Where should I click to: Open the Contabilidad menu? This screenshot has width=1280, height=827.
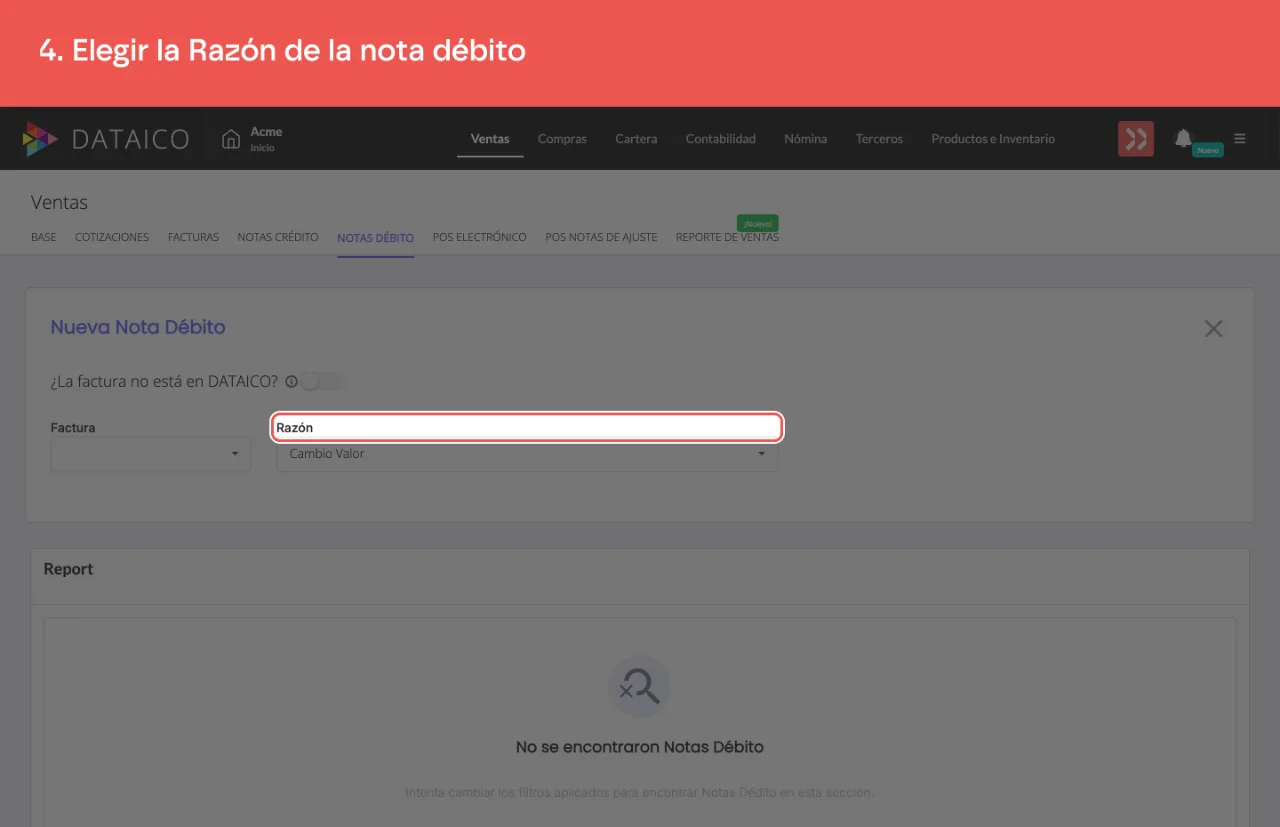coord(721,139)
